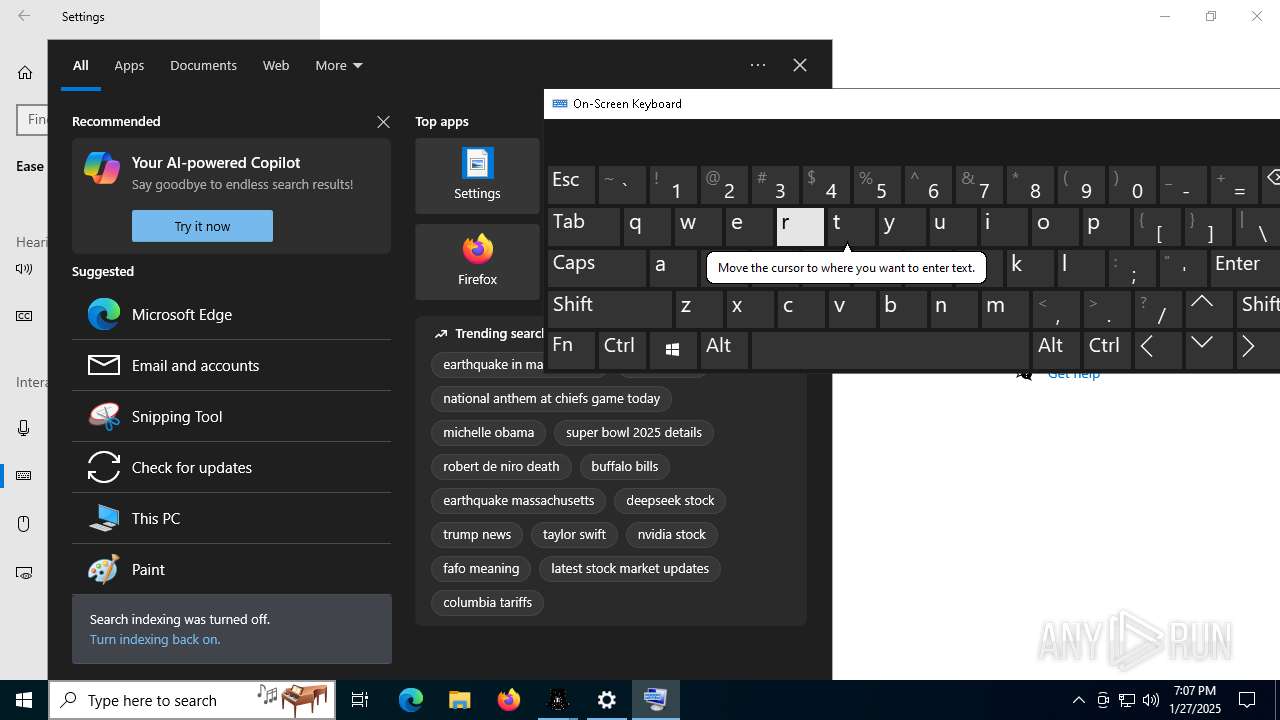The width and height of the screenshot is (1280, 720).
Task: Click up arrow key on On-Screen Keyboard
Action: (1209, 309)
